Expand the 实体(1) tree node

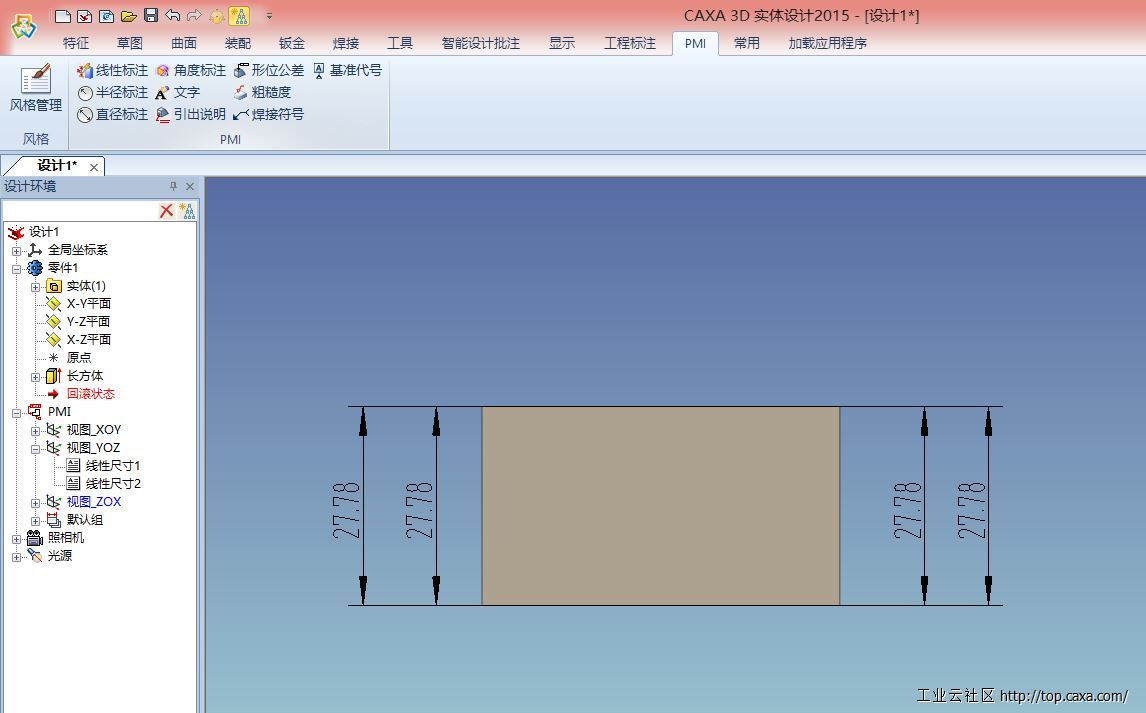click(x=35, y=287)
